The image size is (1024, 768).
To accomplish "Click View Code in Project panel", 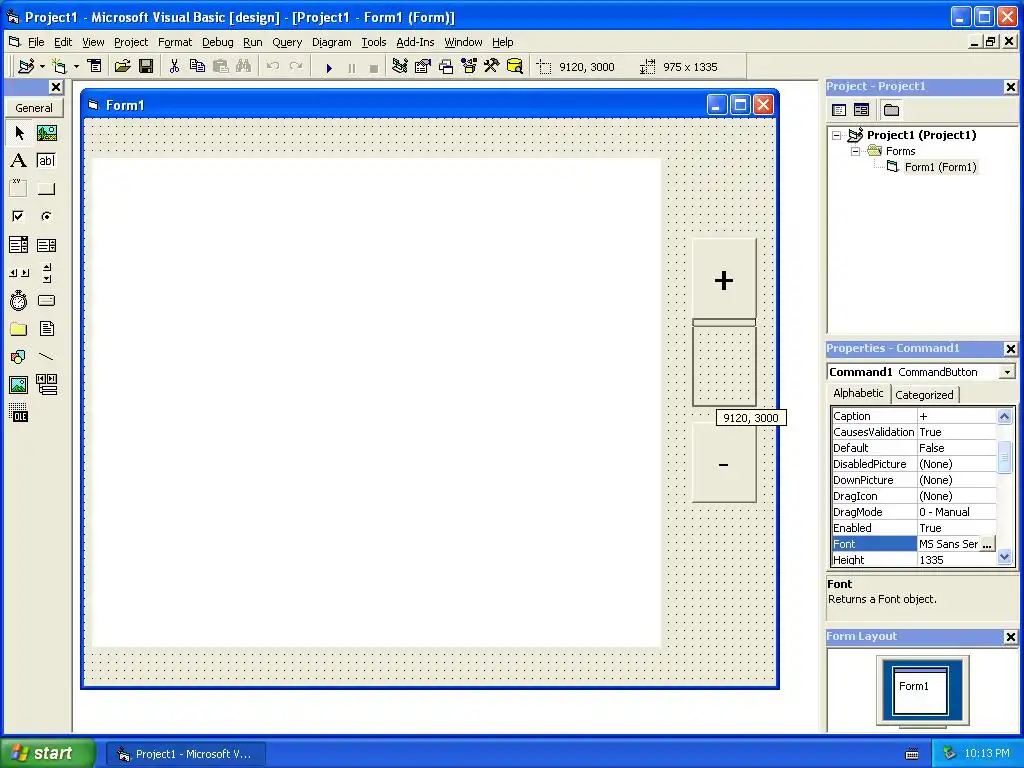I will [839, 110].
